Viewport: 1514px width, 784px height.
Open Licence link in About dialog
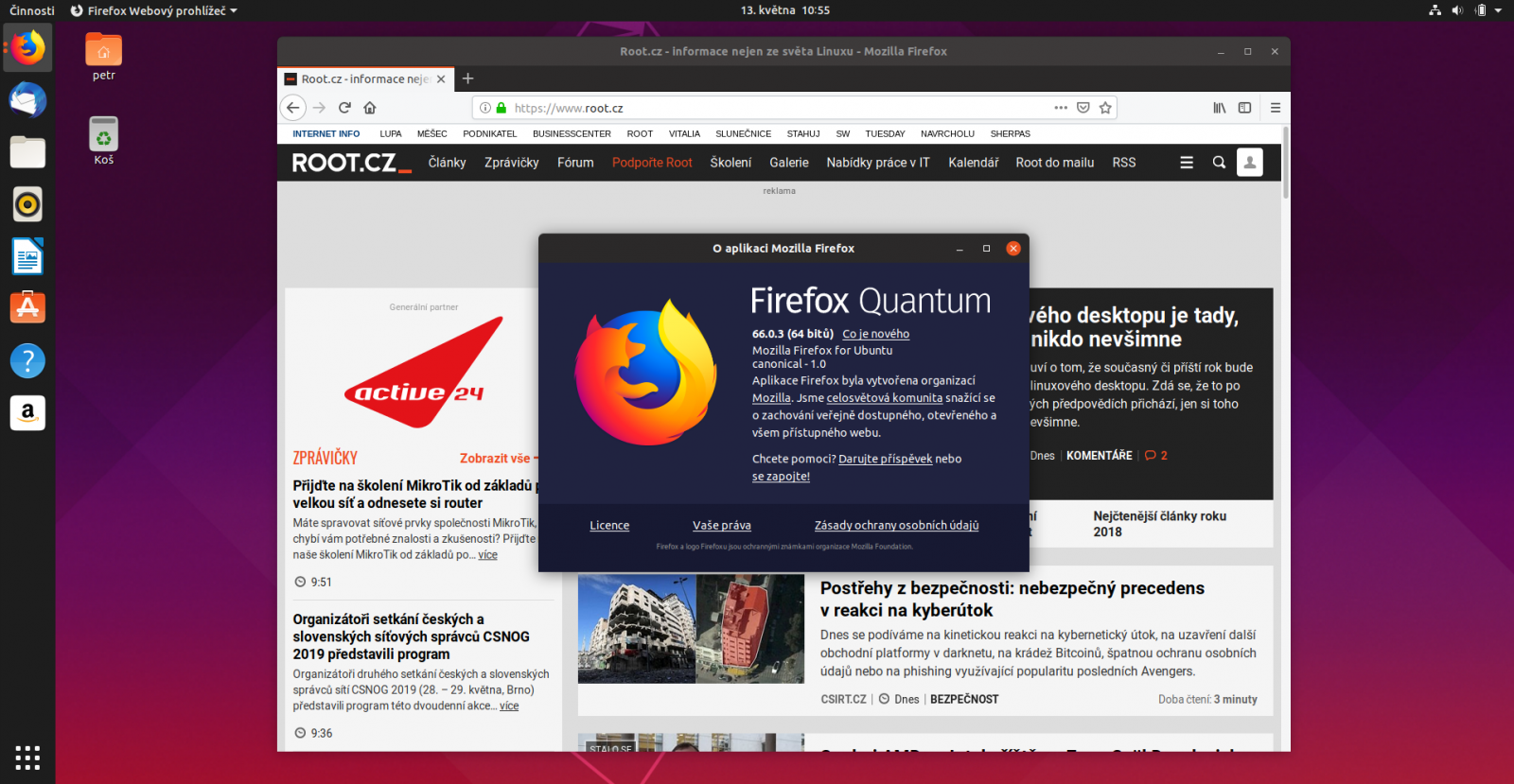[x=609, y=526]
